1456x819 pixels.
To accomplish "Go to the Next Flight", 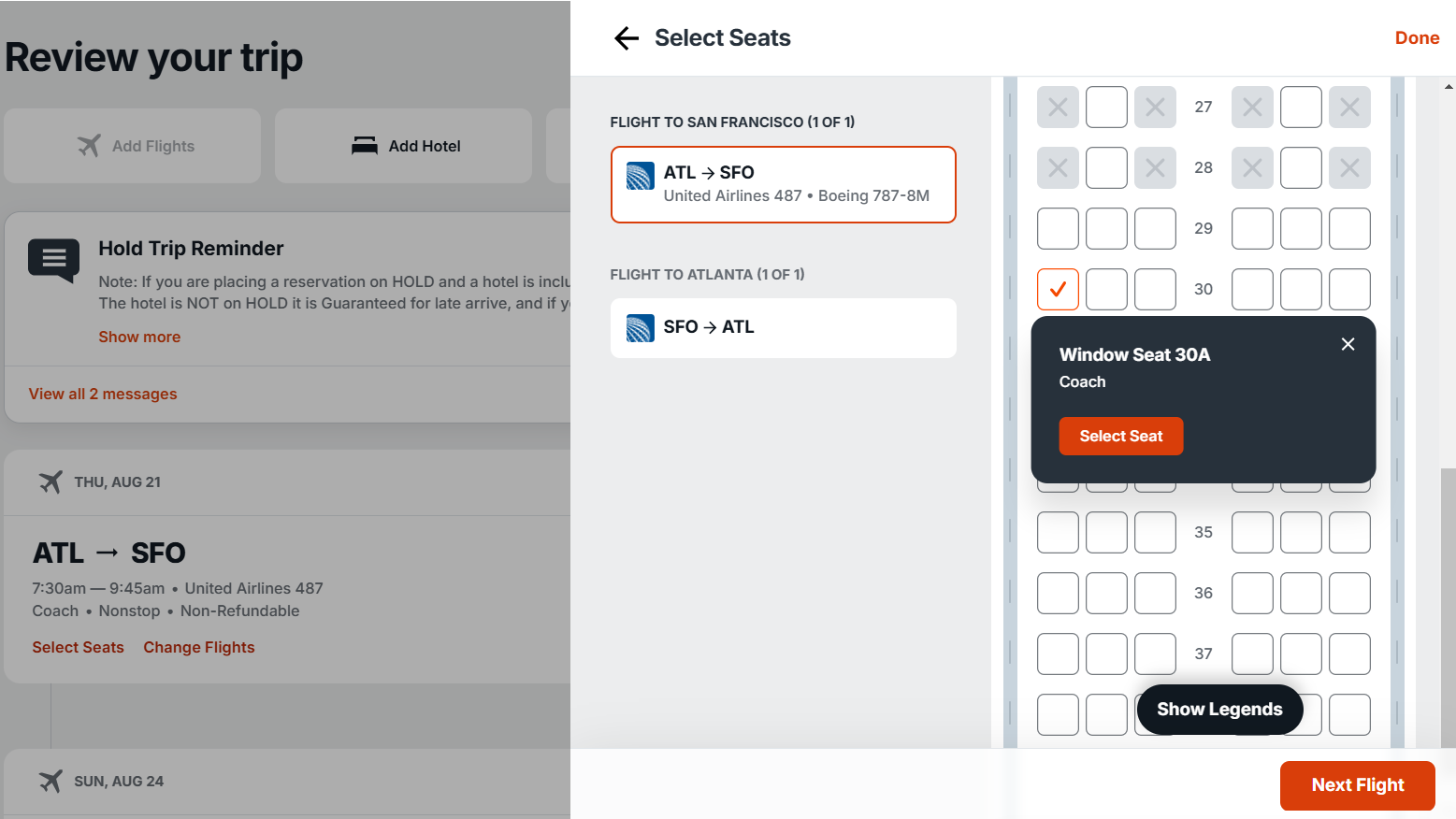I will pyautogui.click(x=1357, y=785).
